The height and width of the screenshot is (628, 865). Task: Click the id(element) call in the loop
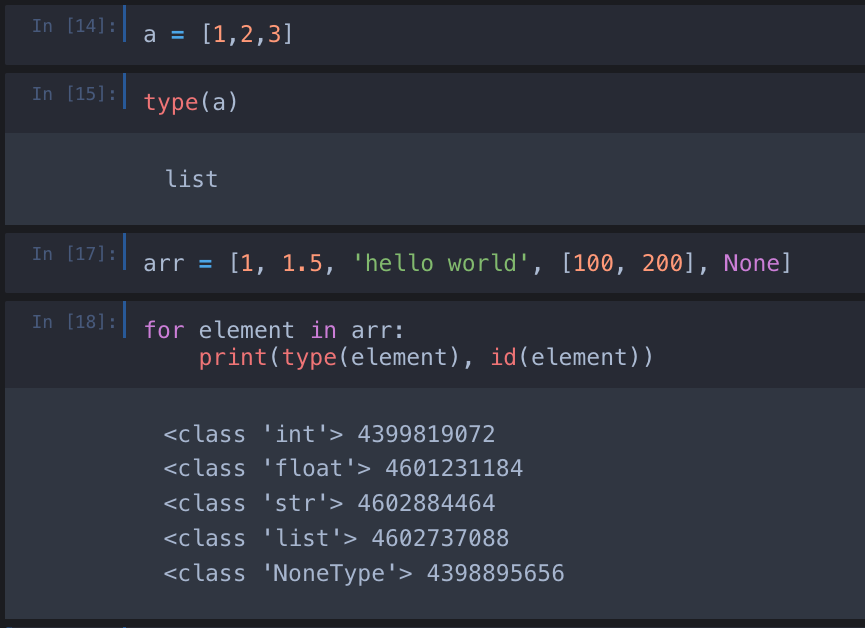pos(570,357)
